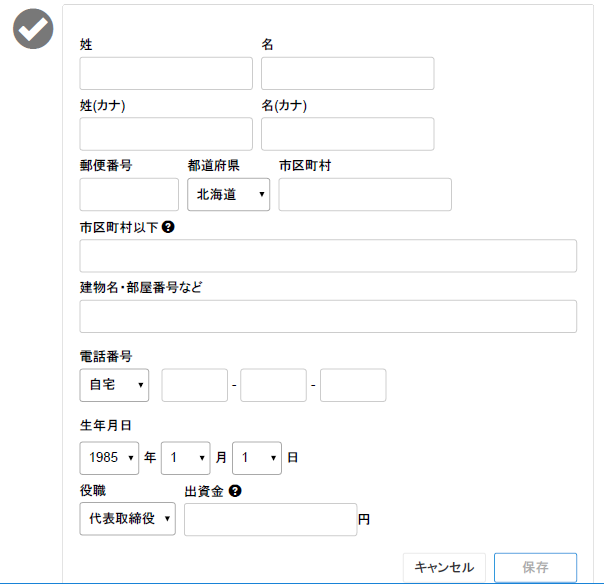
Task: Focus the 名 input field
Action: [347, 74]
